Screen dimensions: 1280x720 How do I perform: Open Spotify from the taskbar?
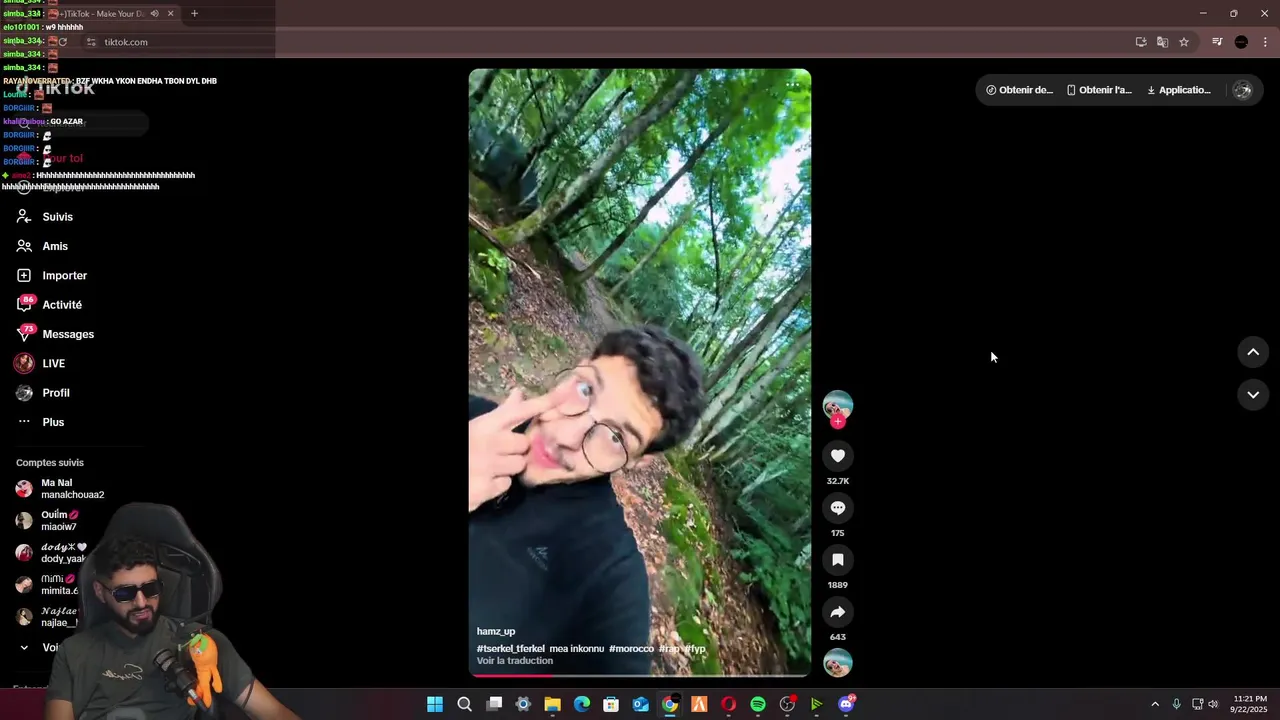[758, 705]
